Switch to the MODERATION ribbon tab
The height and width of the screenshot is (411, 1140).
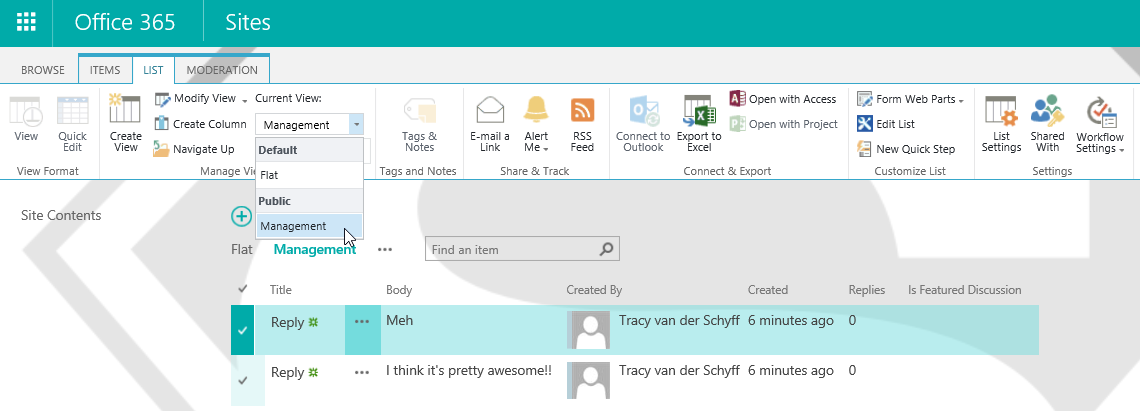[x=222, y=70]
